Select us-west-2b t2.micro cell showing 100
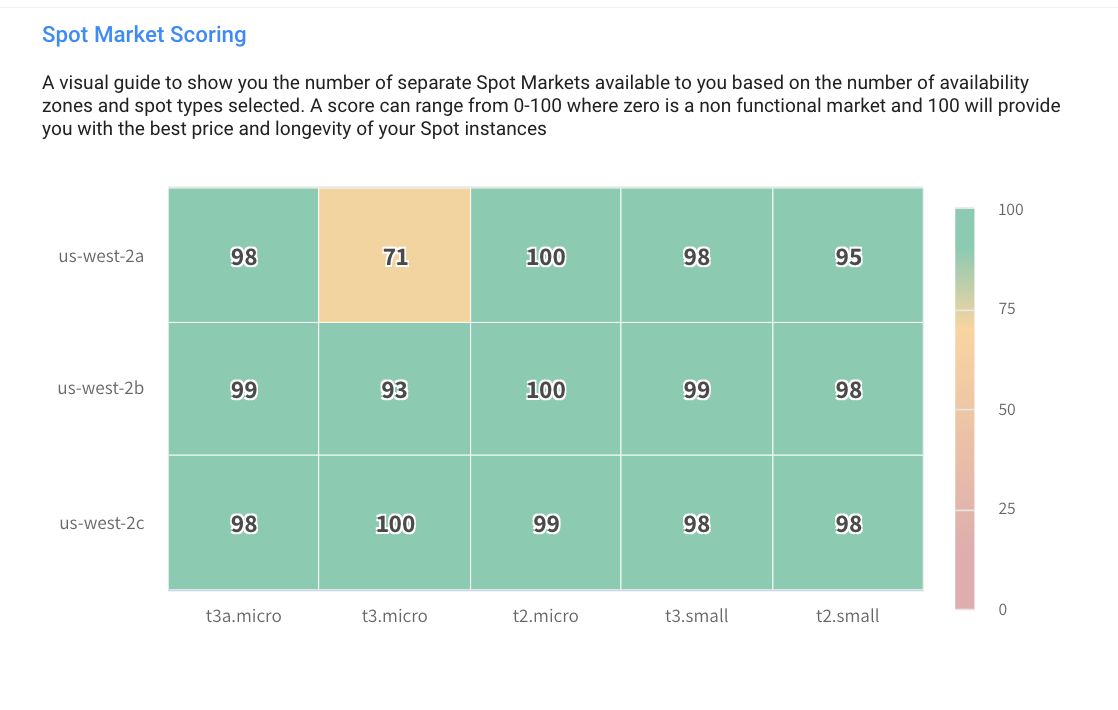 pyautogui.click(x=546, y=389)
